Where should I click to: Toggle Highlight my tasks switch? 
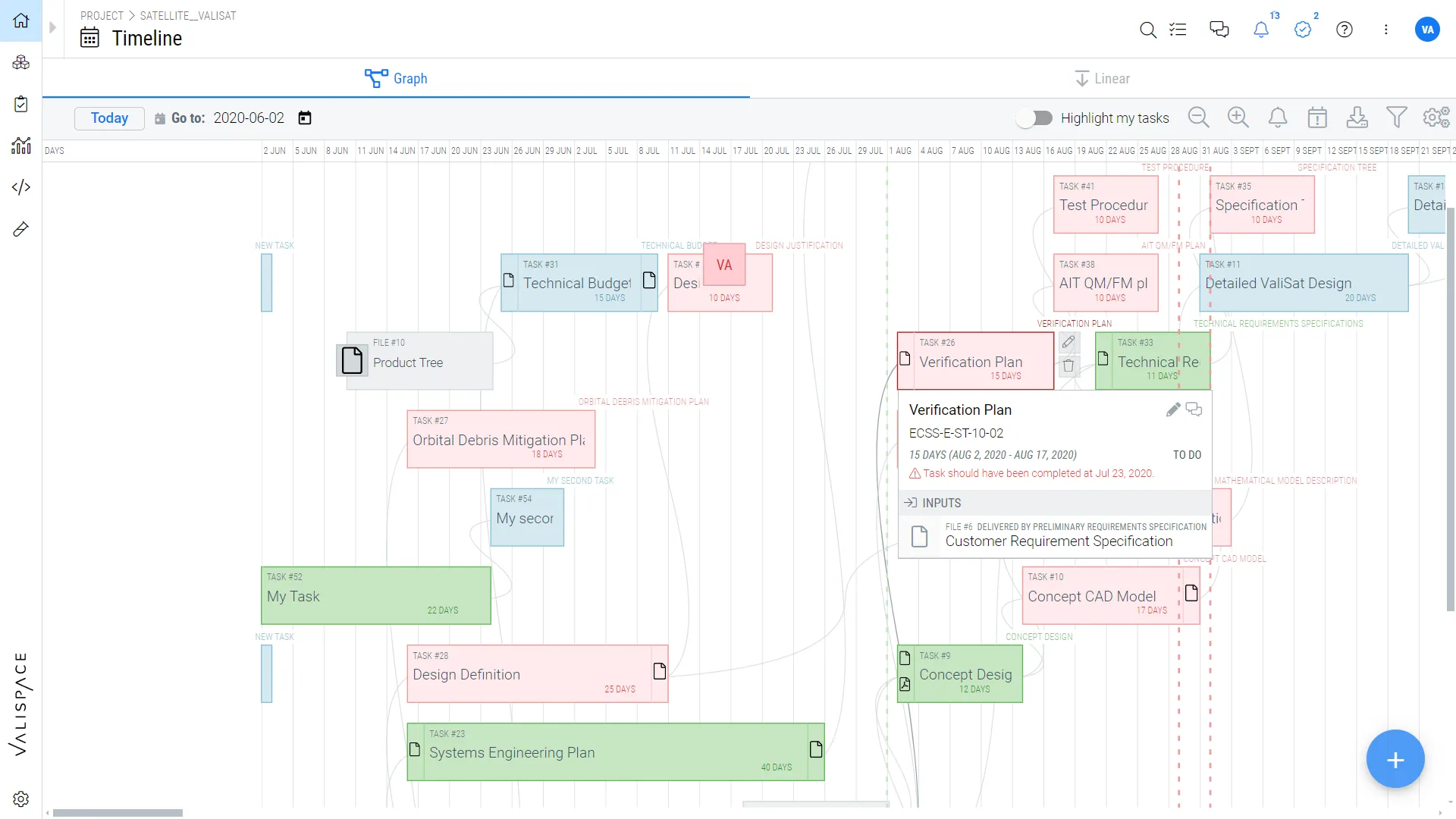[x=1035, y=118]
